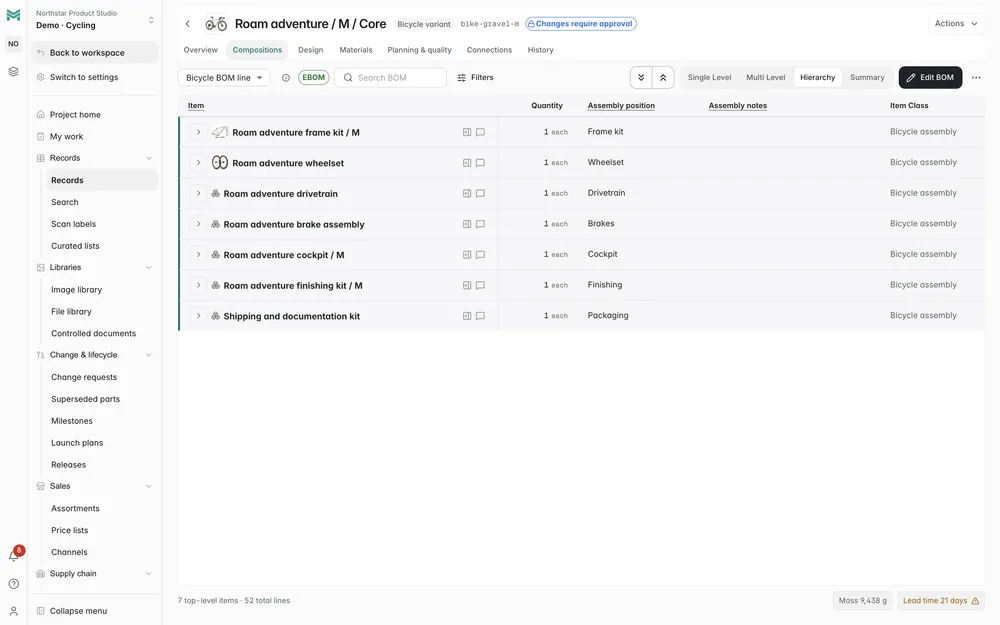Open side panel icon on Roam adventure brake assembly row
1000x625 pixels.
467,224
